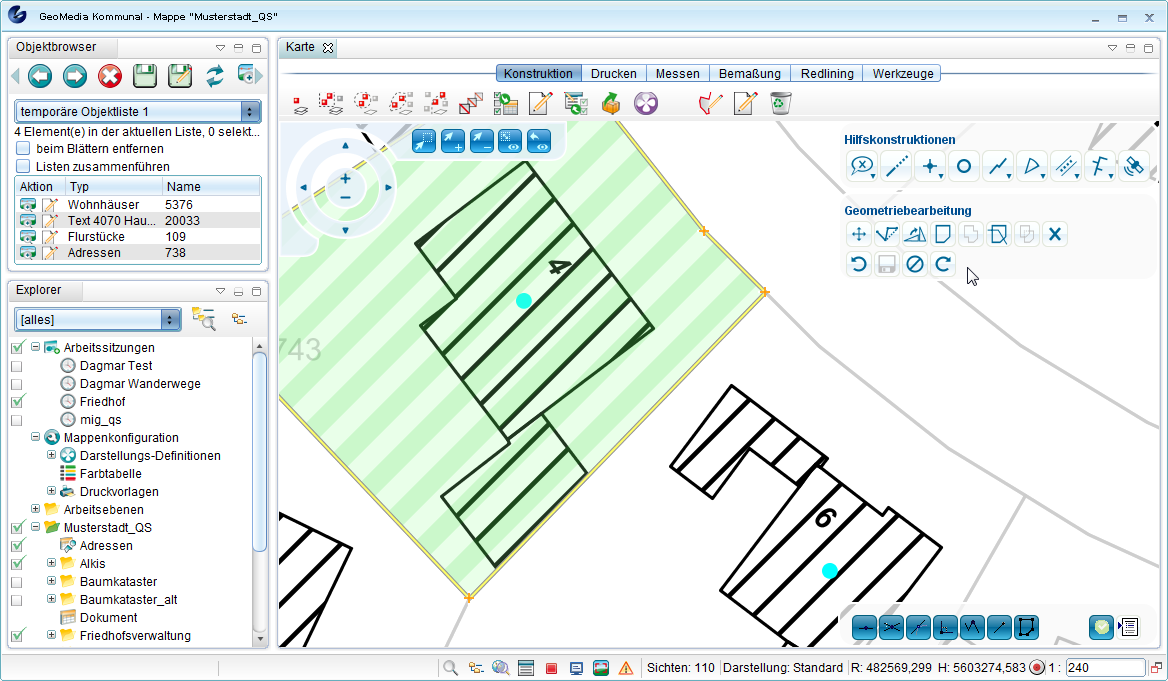Click the scale input field showing 240
The width and height of the screenshot is (1168, 681).
click(1103, 667)
